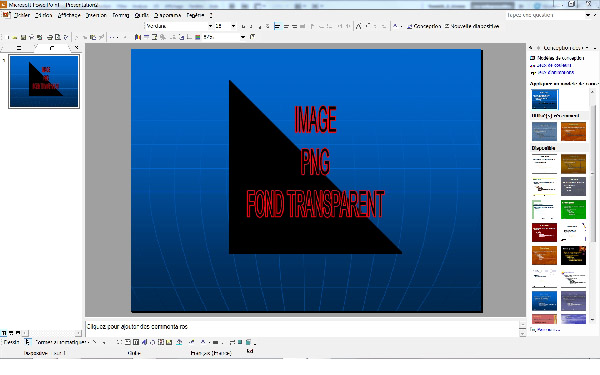Screen dimensions: 600x375
Task: Click the Increase Font Size icon
Action: click(x=359, y=26)
